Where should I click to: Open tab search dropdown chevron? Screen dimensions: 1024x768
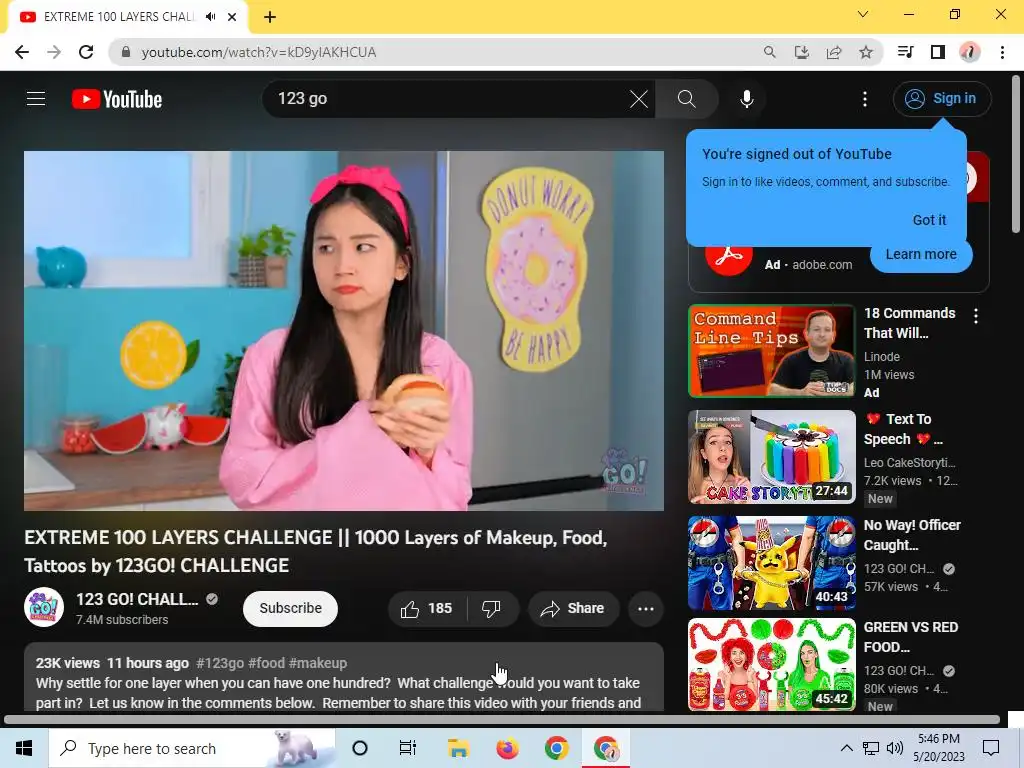pos(863,14)
